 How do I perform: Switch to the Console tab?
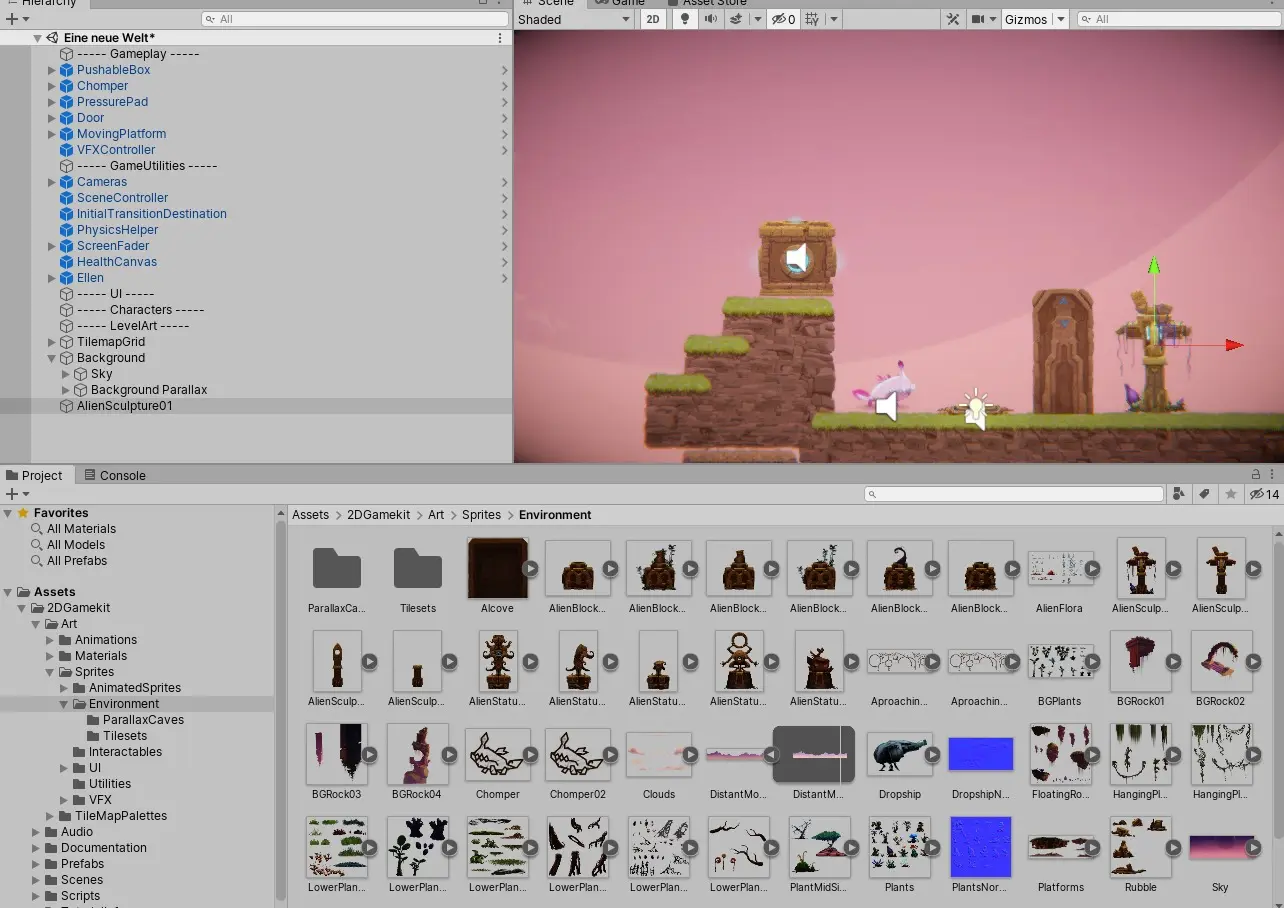[114, 475]
